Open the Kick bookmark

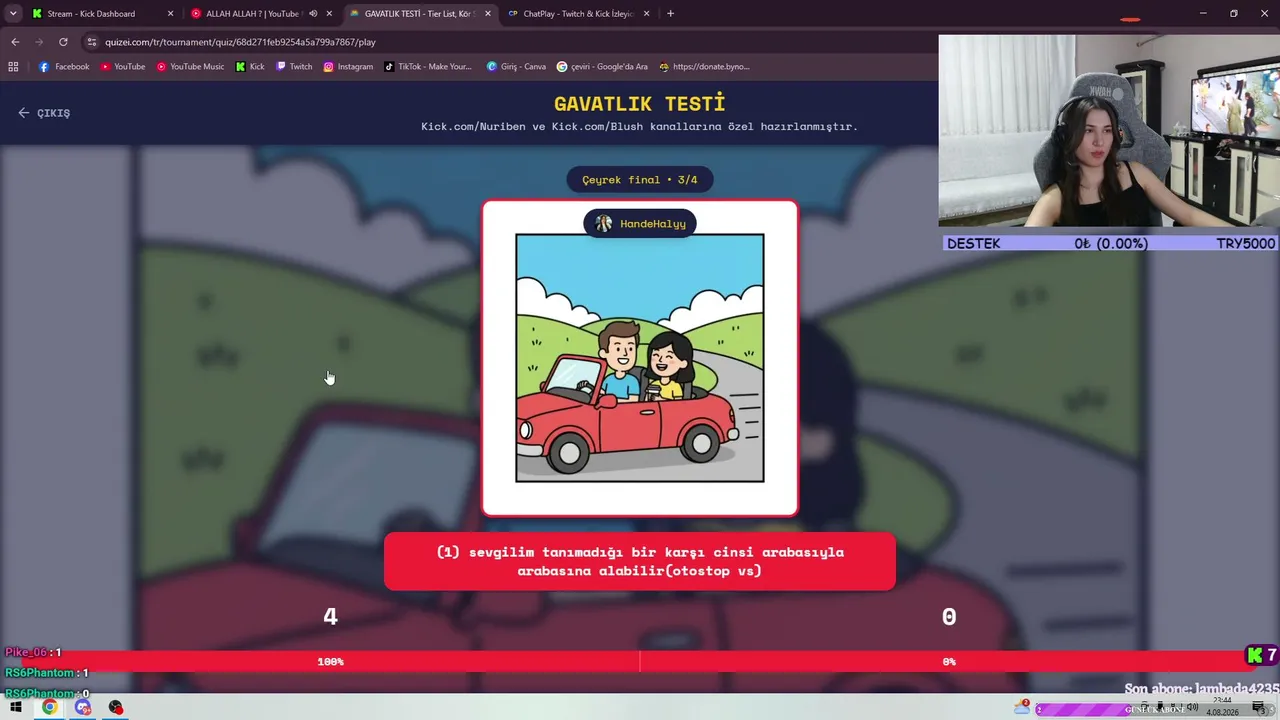(250, 67)
